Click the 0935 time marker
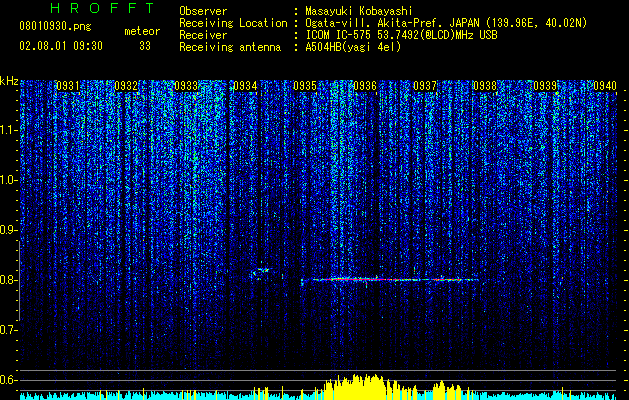Screen dimensions: 629x400 click(305, 86)
